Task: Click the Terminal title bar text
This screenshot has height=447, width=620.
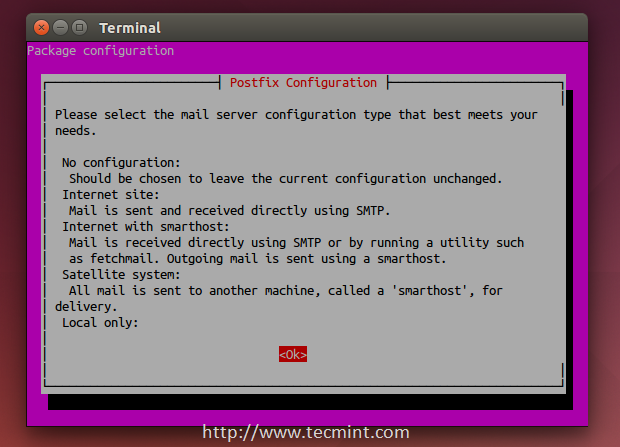Action: tap(130, 28)
